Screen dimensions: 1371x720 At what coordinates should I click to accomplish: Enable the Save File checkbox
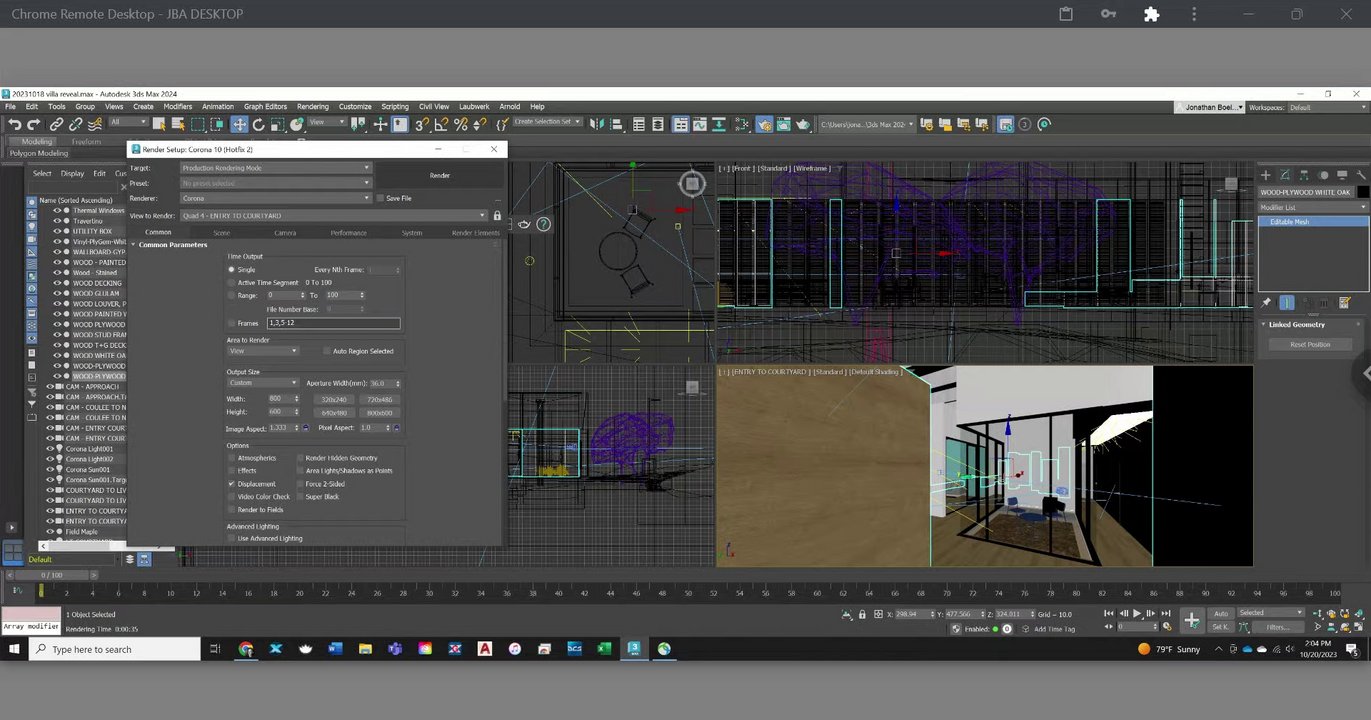pyautogui.click(x=380, y=198)
